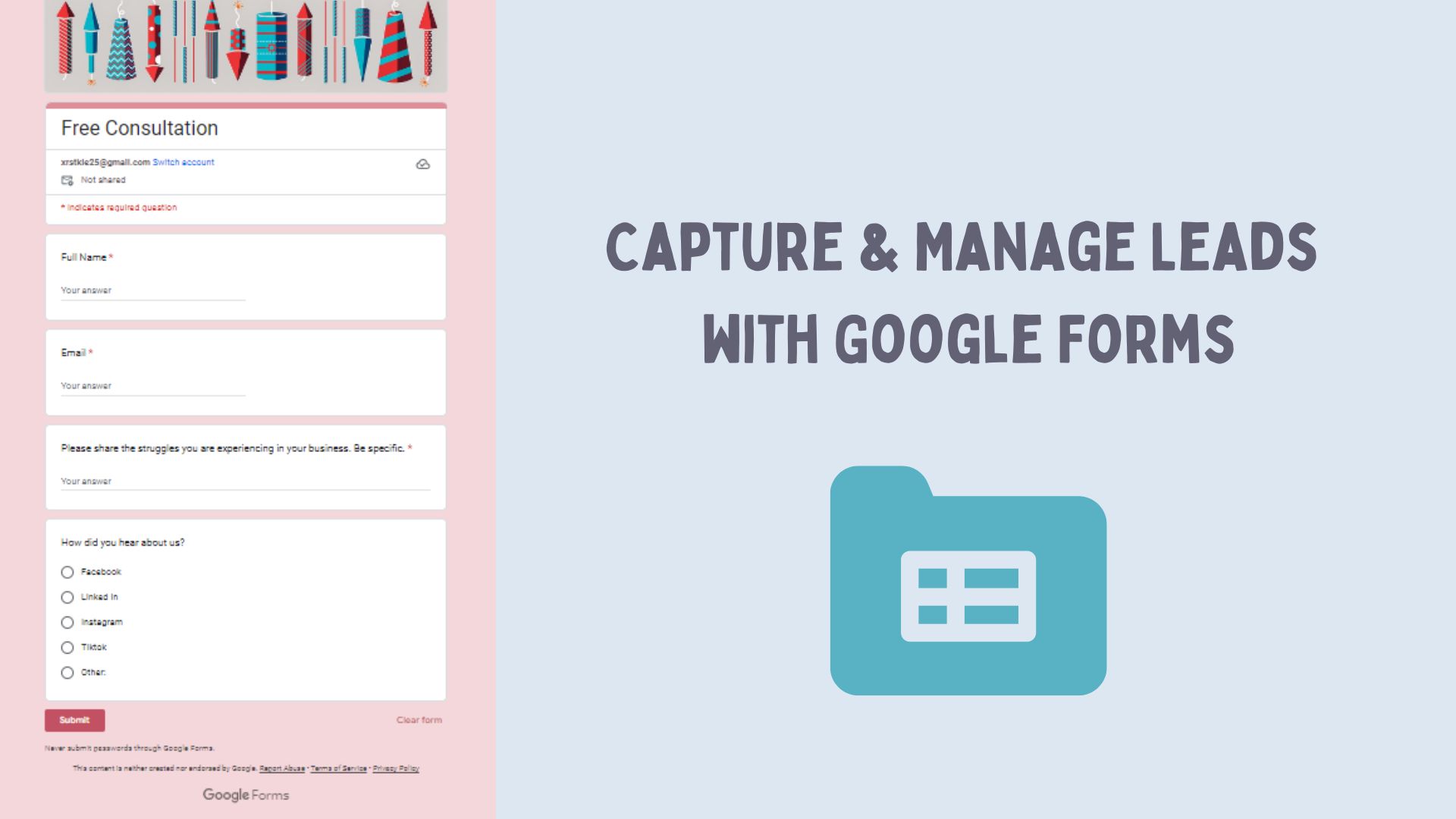The image size is (1456, 819).
Task: Open the Terms of Service link
Action: point(338,769)
